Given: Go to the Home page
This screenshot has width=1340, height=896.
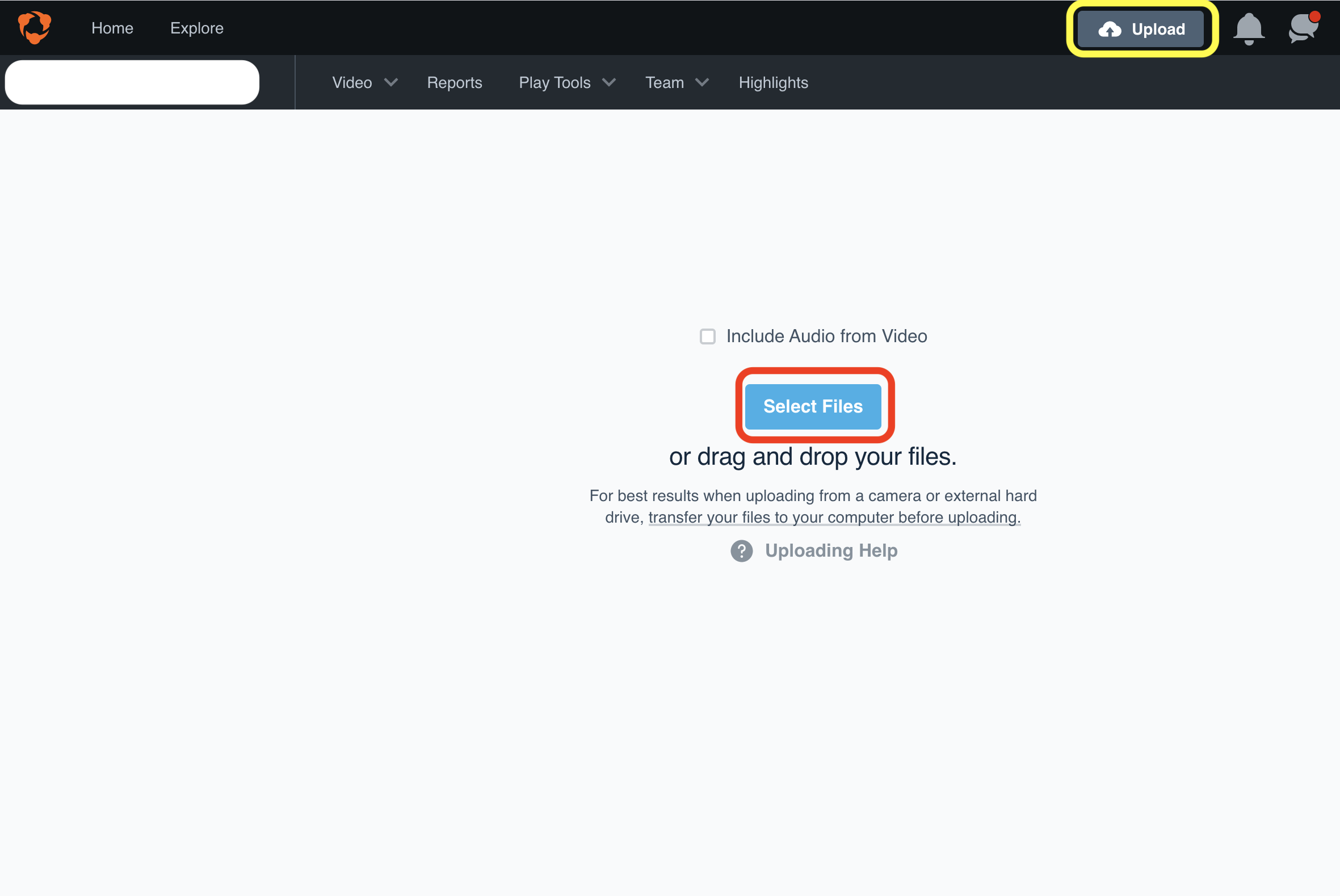Looking at the screenshot, I should point(112,28).
